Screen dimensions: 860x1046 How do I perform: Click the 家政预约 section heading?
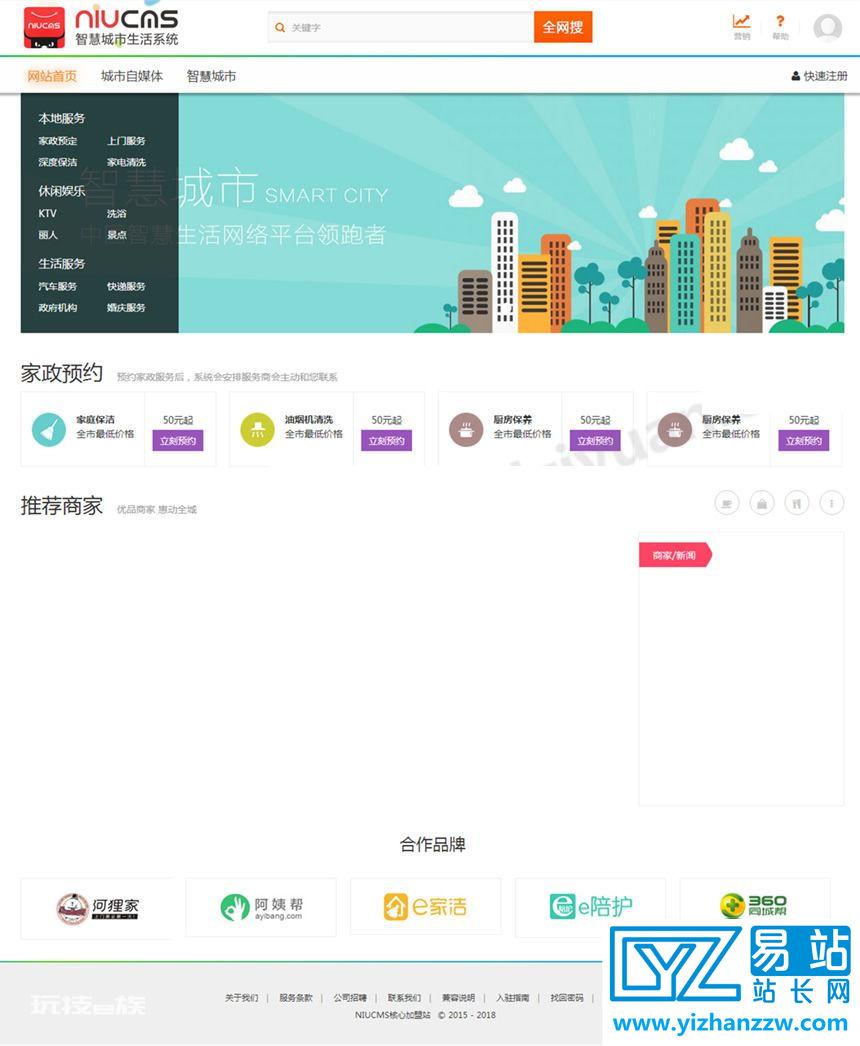coord(61,373)
